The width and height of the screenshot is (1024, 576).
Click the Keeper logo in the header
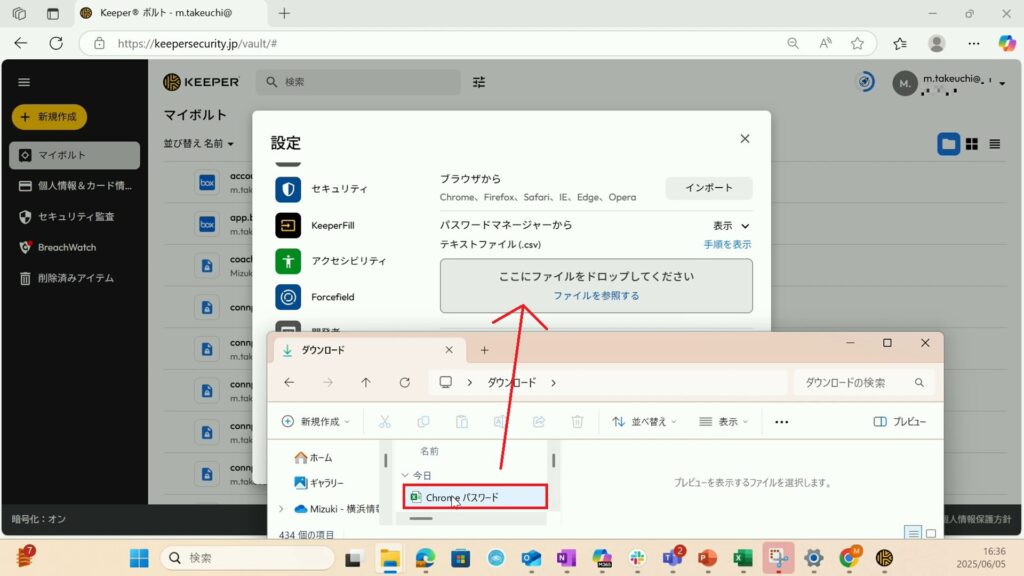tap(201, 82)
